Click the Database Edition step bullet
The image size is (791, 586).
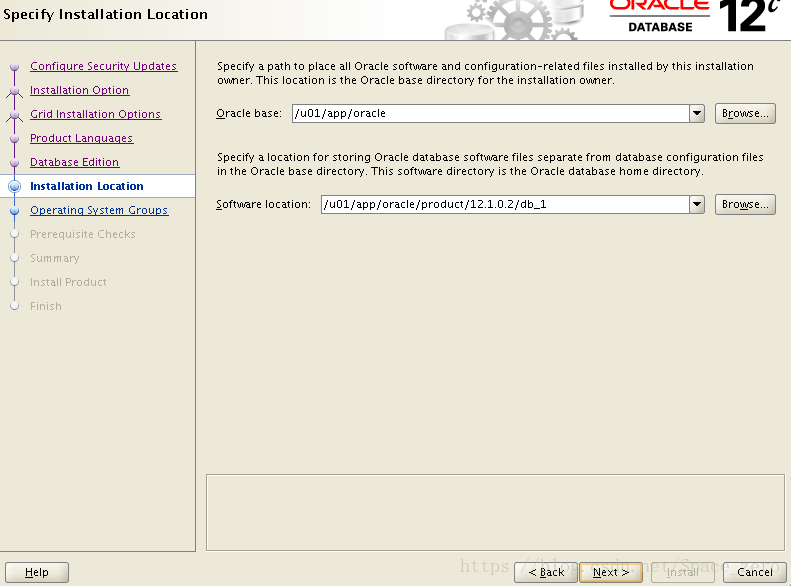tap(15, 162)
